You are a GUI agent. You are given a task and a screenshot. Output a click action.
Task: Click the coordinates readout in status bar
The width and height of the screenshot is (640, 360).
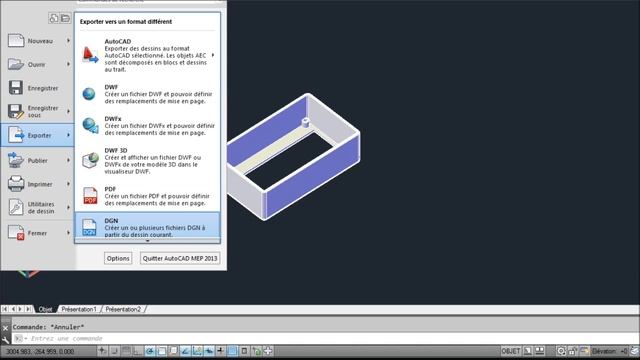40,351
